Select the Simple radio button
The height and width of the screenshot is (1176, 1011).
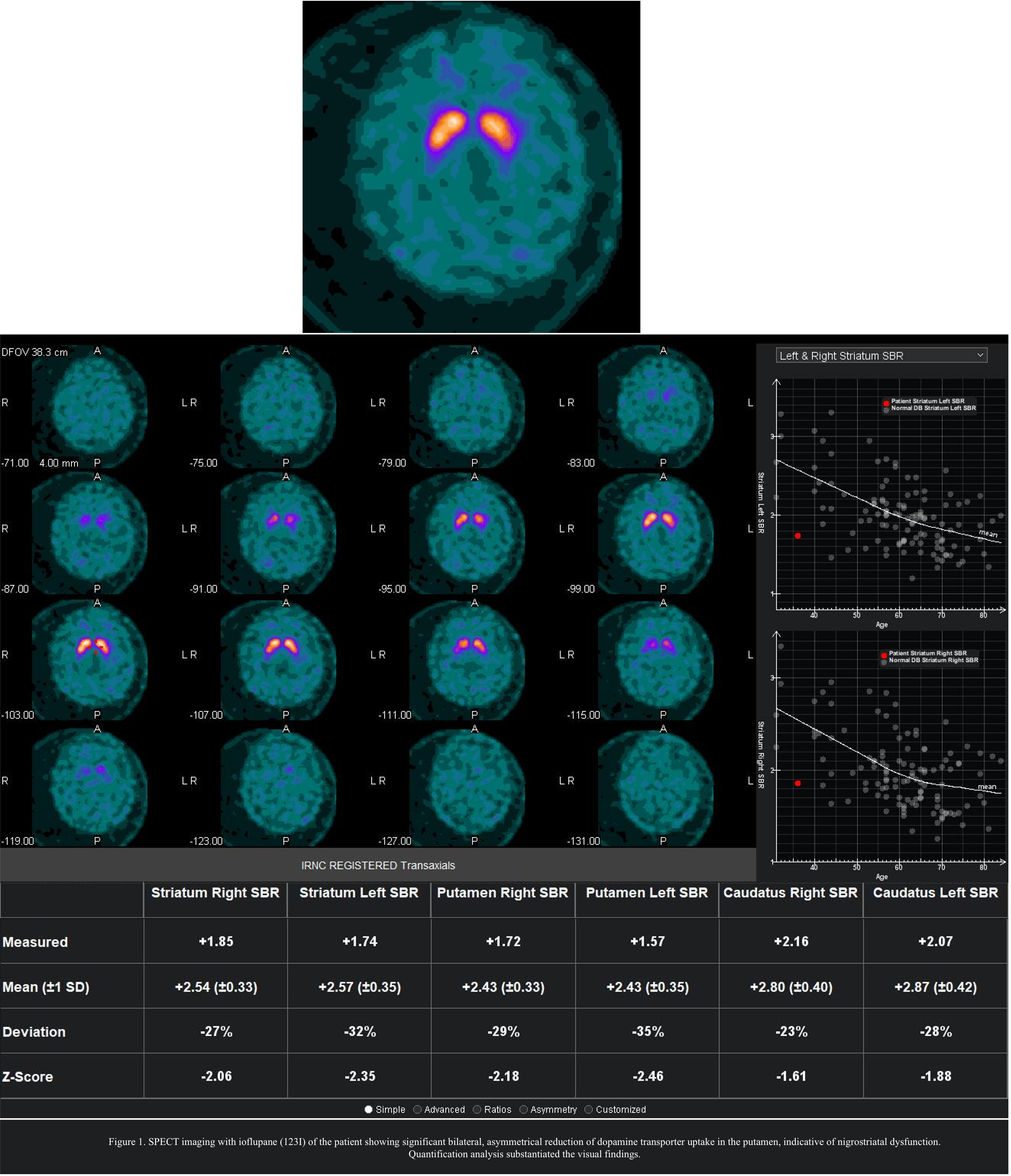click(x=369, y=1109)
